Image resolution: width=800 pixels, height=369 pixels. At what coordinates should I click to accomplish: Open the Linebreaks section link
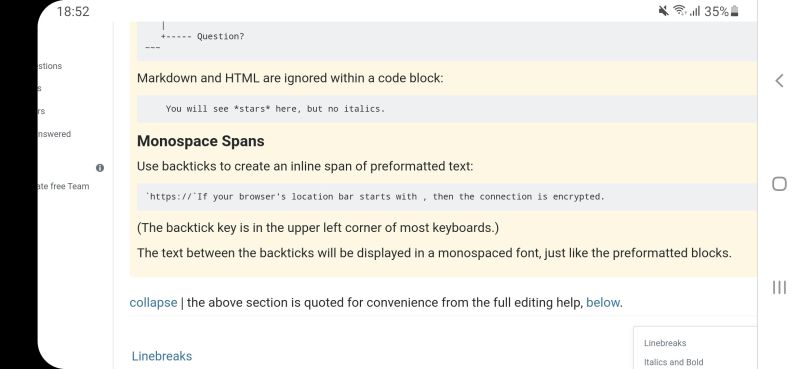point(162,356)
